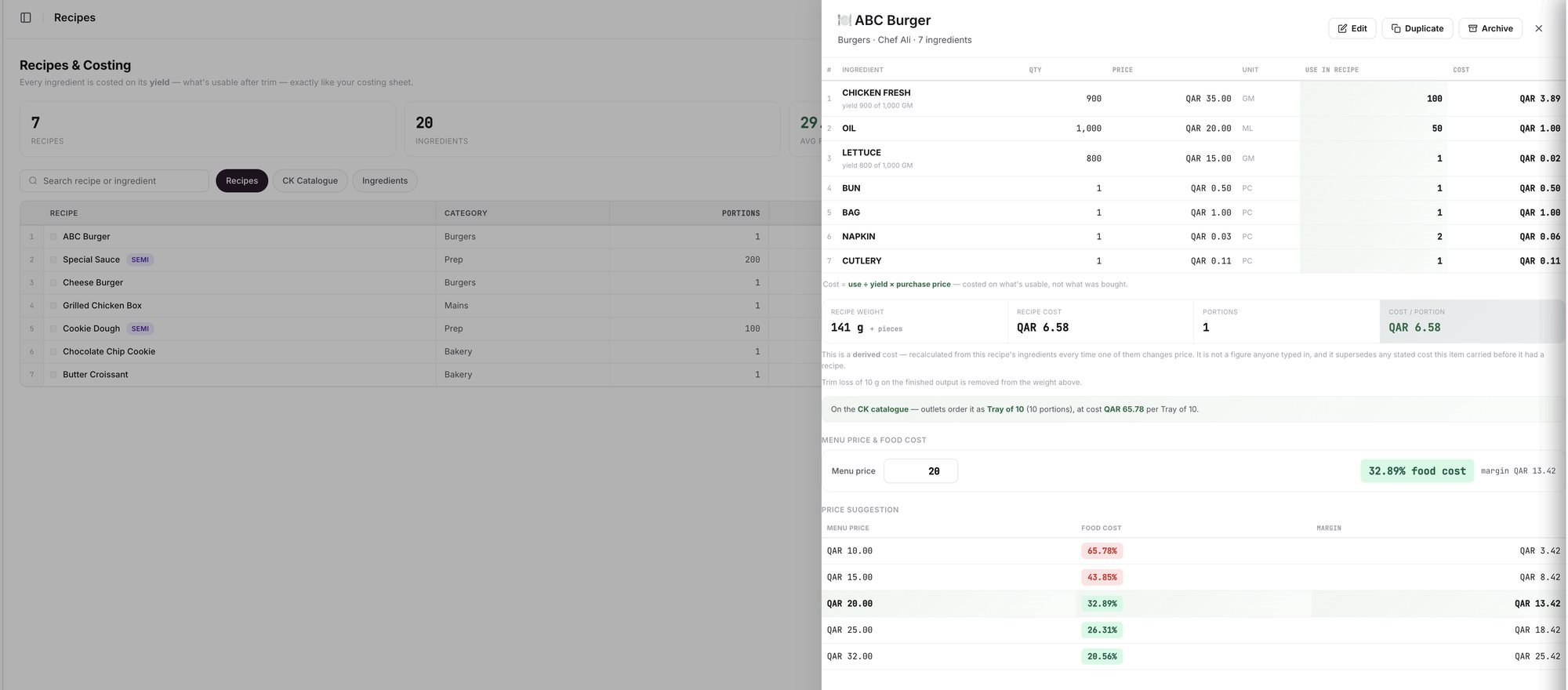Select the QAR 25.00 price suggestion

pyautogui.click(x=1193, y=630)
